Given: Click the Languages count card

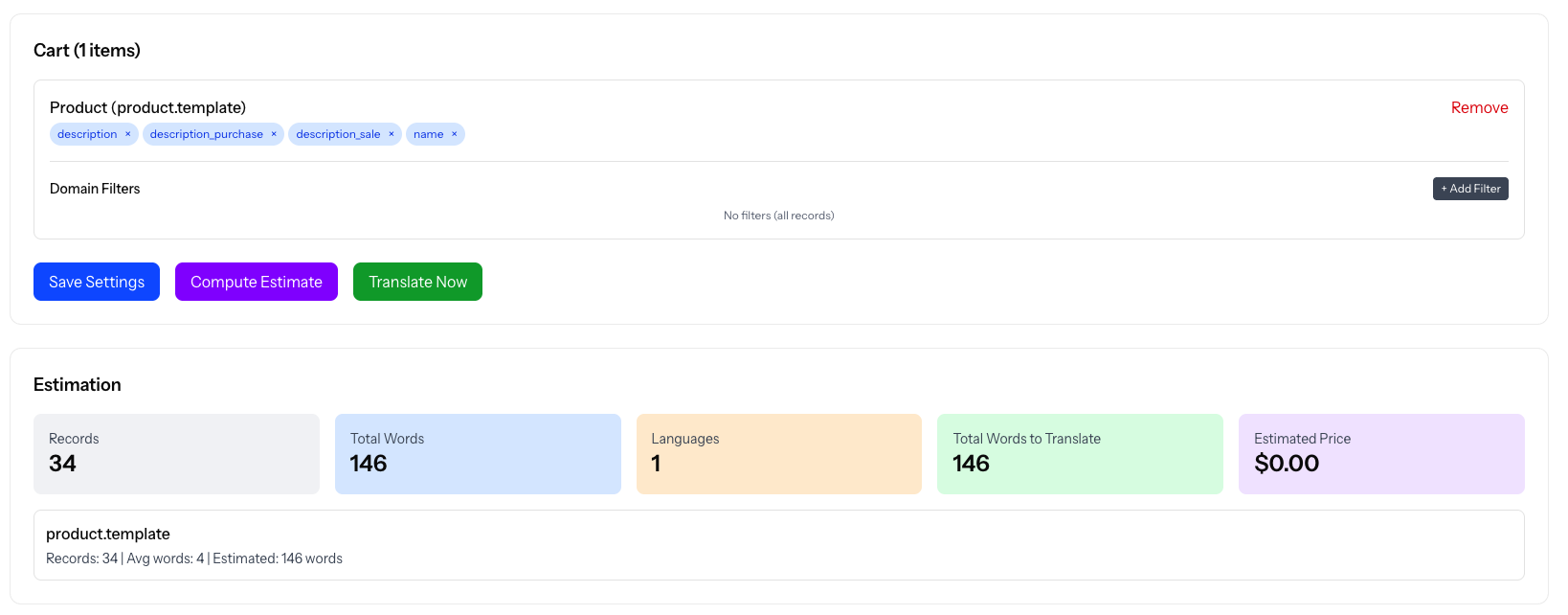Looking at the screenshot, I should point(778,454).
